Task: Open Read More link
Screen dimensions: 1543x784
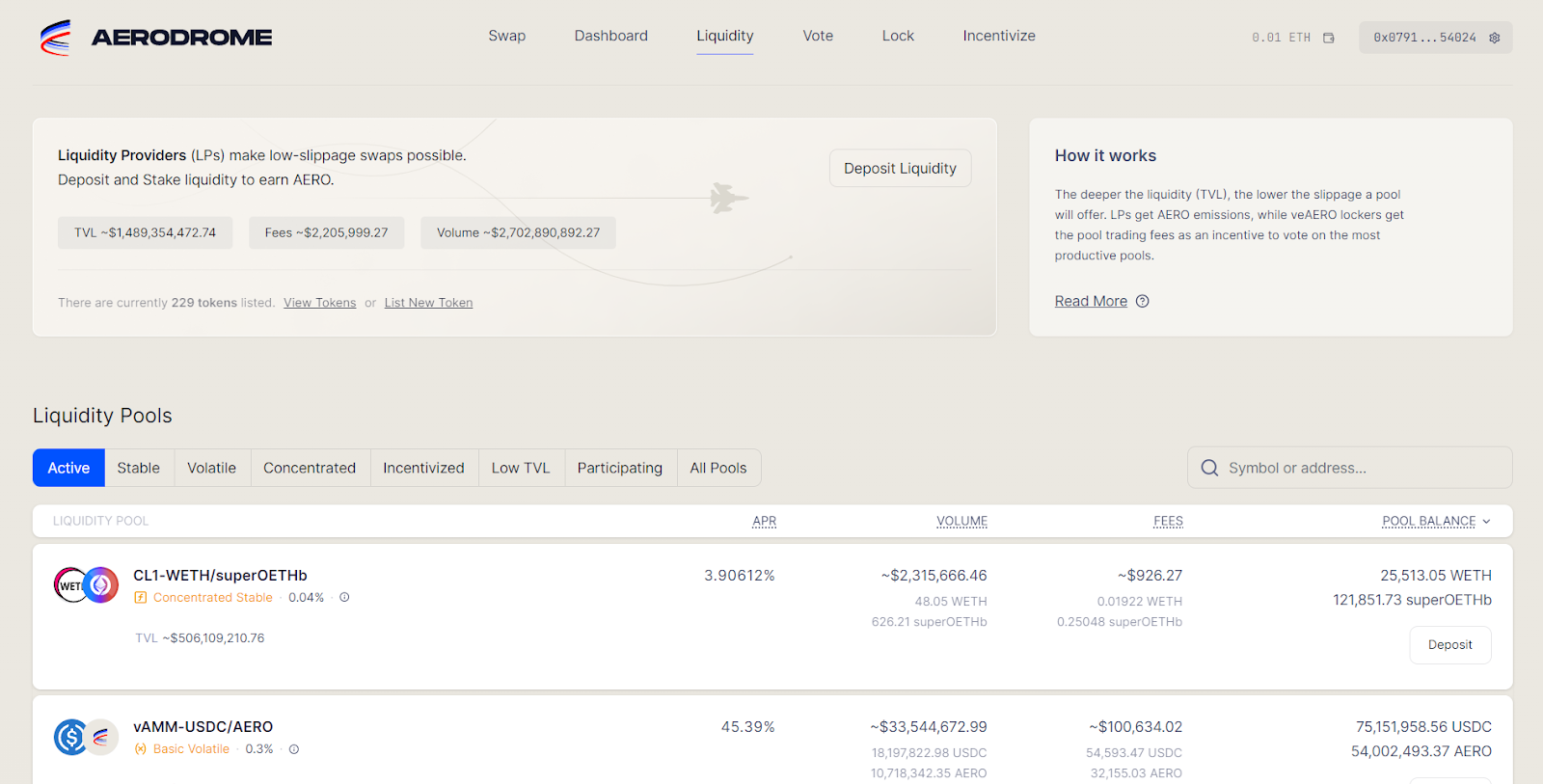Action: pyautogui.click(x=1091, y=301)
